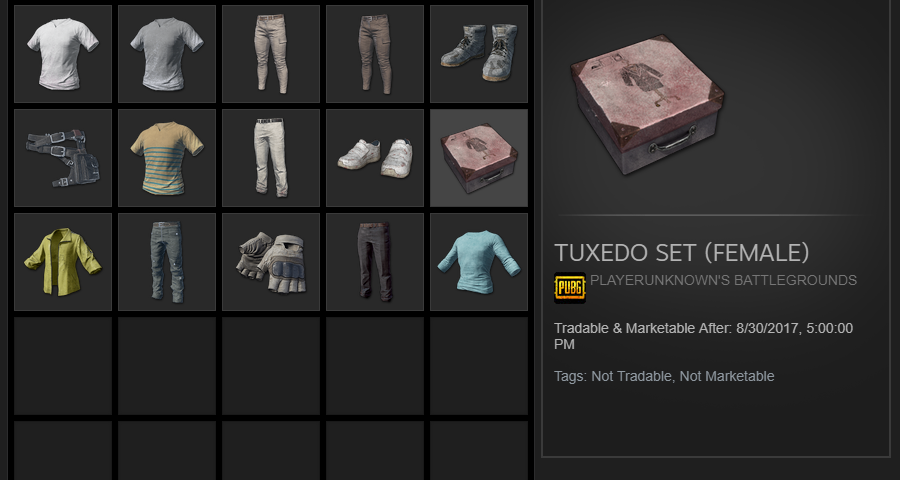The image size is (900, 480).
Task: Select the black utility belt holster item
Action: [x=63, y=158]
